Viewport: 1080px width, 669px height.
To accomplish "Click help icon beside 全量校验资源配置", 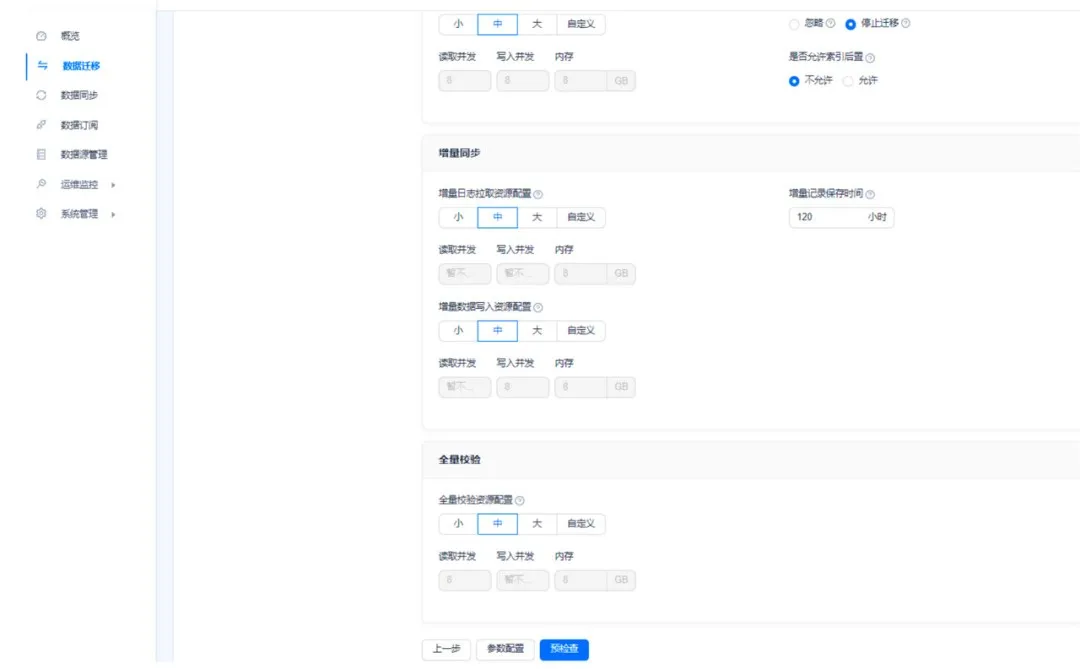I will (x=520, y=501).
